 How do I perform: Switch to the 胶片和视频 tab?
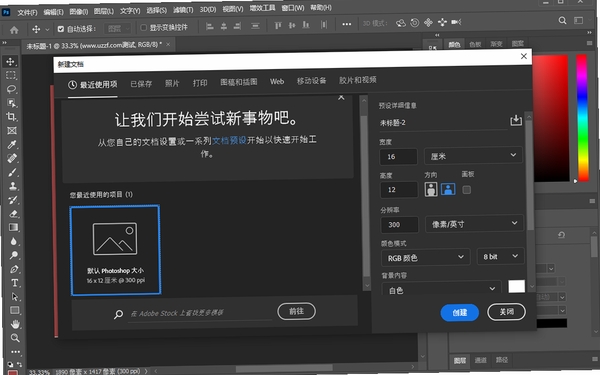(357, 80)
